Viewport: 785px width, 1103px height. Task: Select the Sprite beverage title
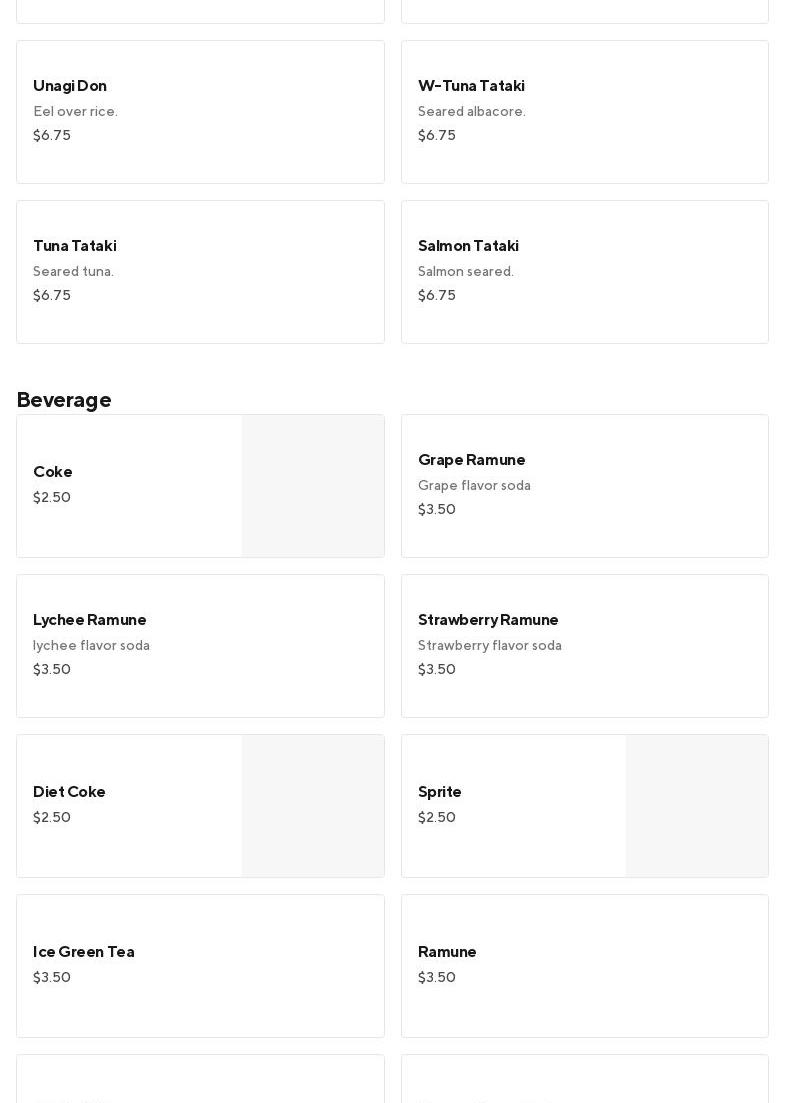click(x=440, y=792)
